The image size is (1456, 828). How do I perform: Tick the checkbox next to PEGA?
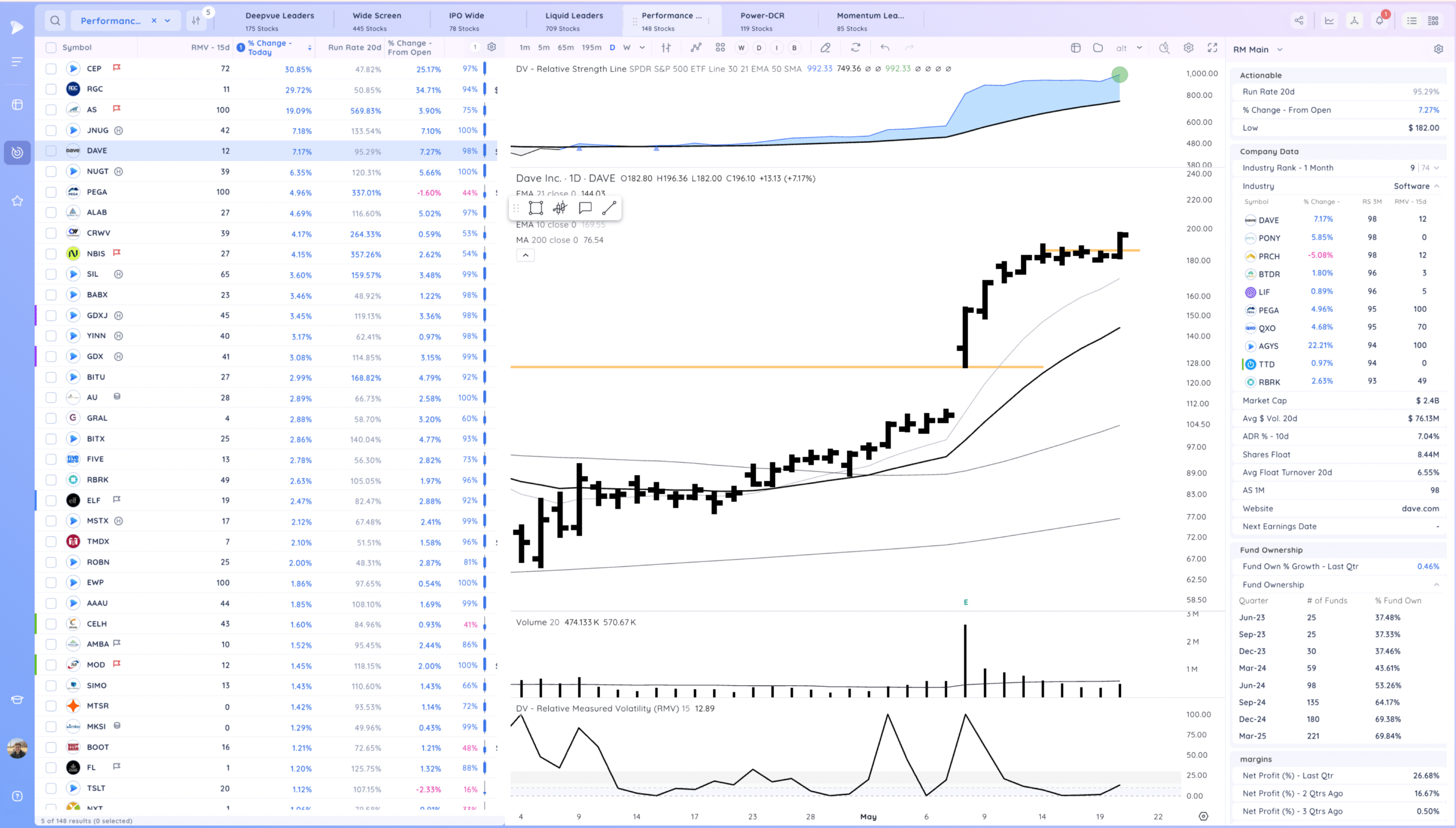51,192
